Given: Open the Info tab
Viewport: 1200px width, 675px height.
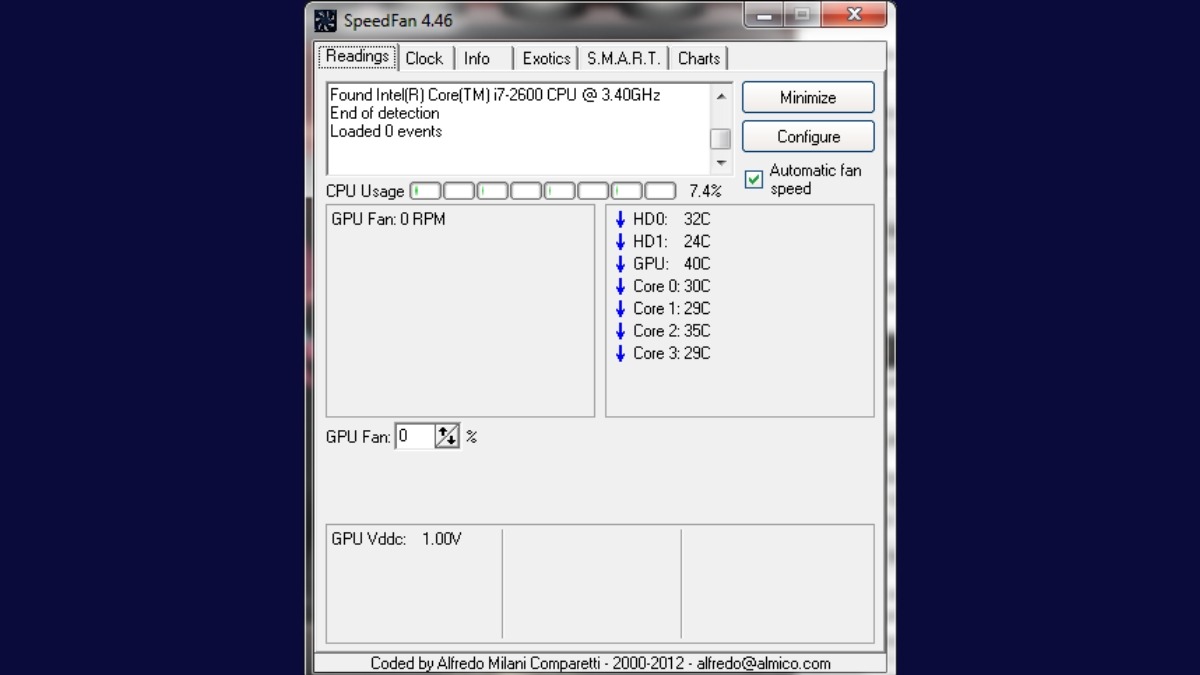Looking at the screenshot, I should point(477,58).
